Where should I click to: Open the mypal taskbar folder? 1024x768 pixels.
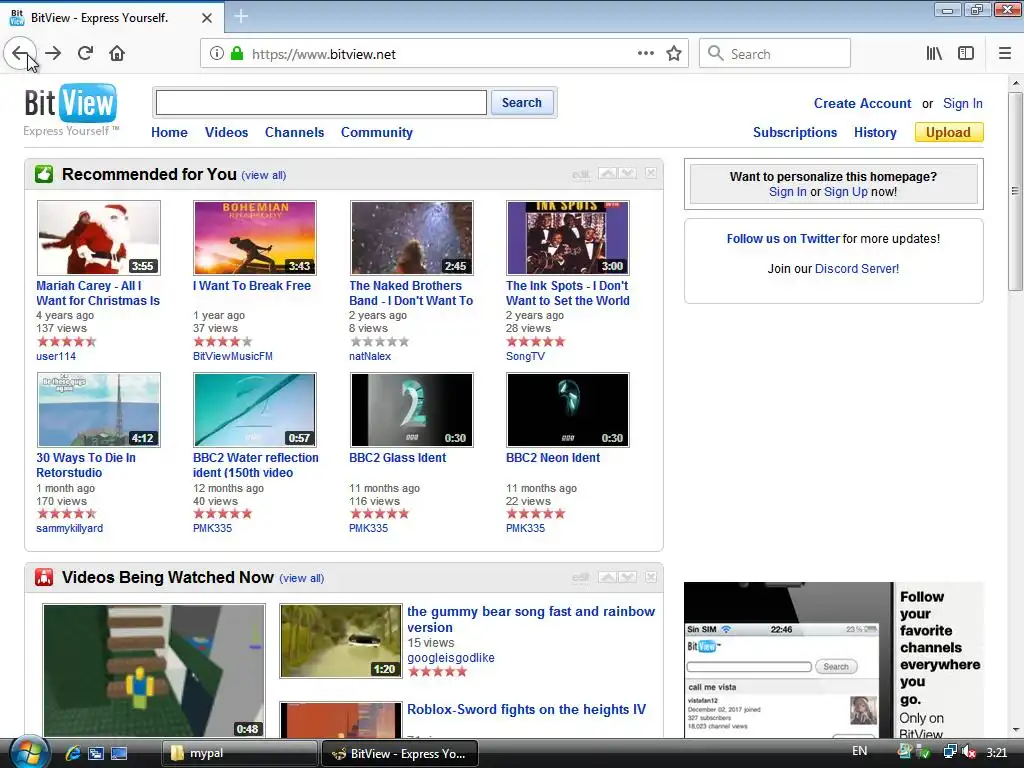(x=240, y=753)
